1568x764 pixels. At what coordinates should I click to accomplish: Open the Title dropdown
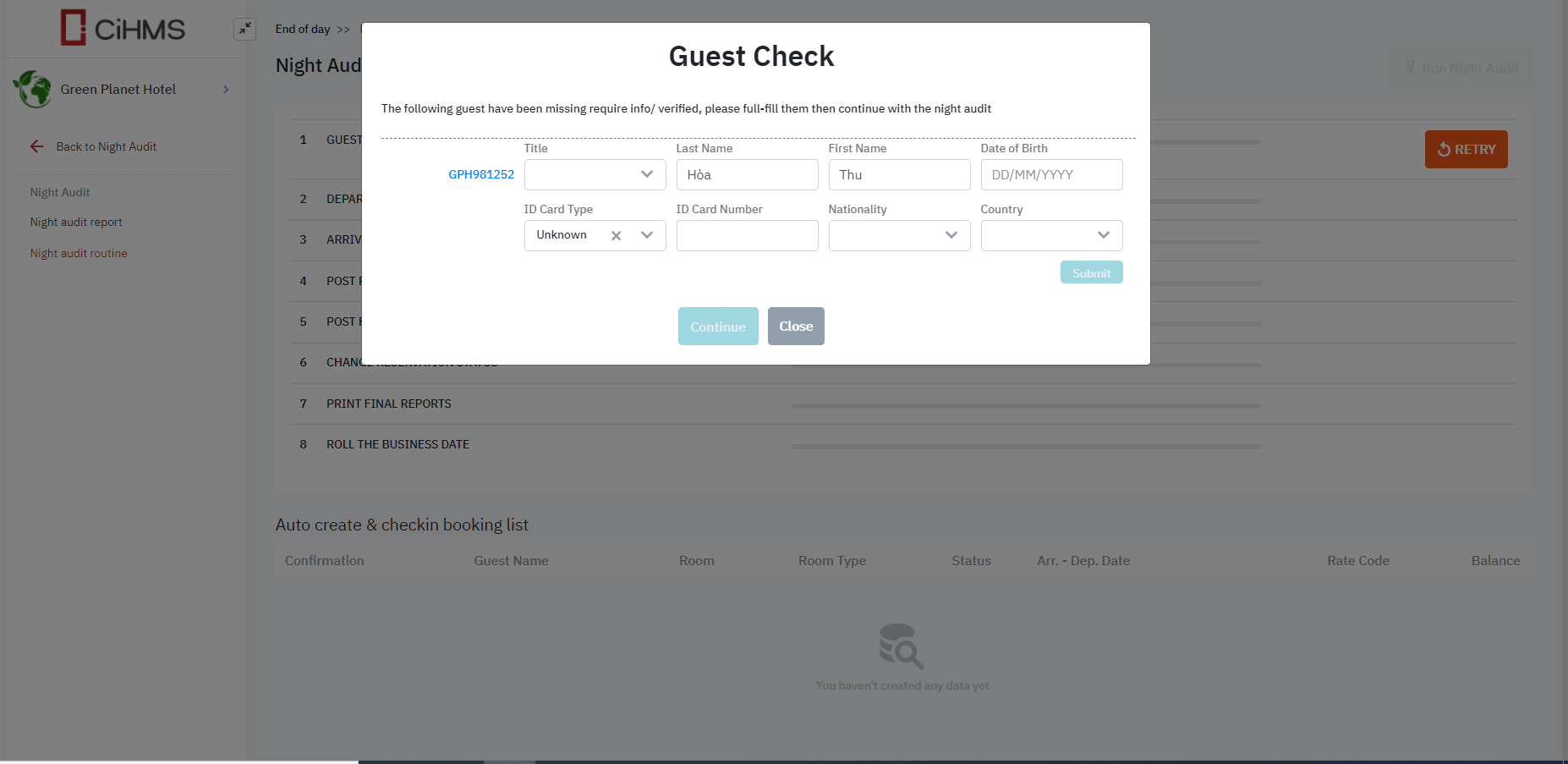click(595, 175)
